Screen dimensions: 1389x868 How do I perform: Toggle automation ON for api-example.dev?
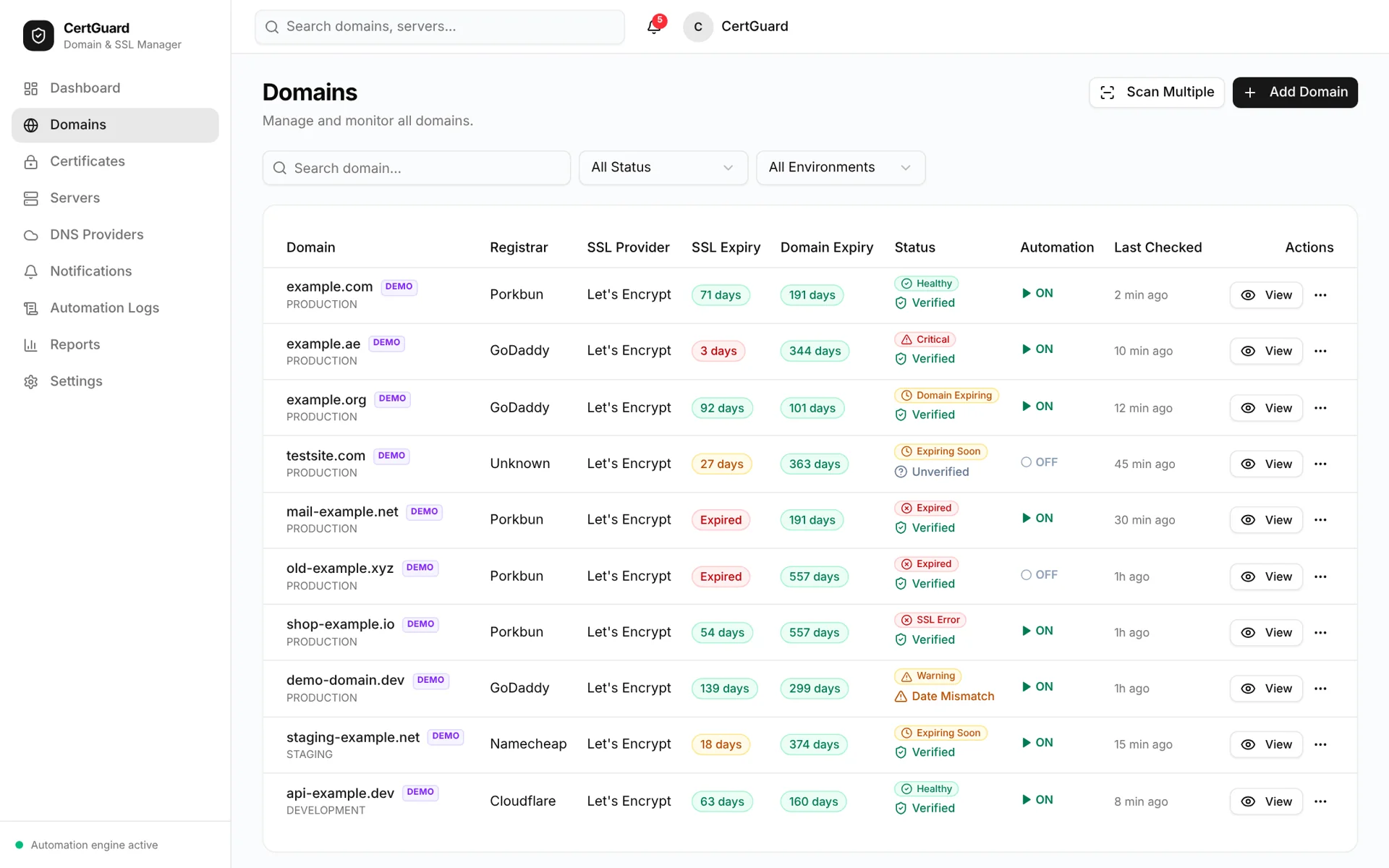point(1037,800)
